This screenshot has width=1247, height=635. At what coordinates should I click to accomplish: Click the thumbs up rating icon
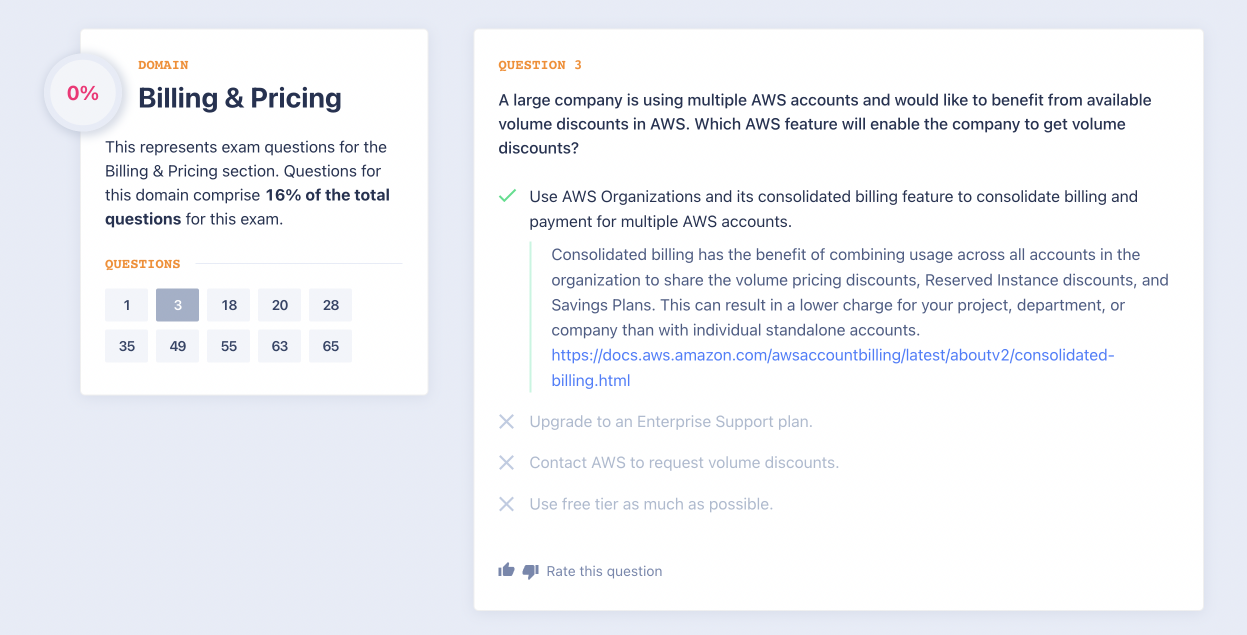click(506, 570)
